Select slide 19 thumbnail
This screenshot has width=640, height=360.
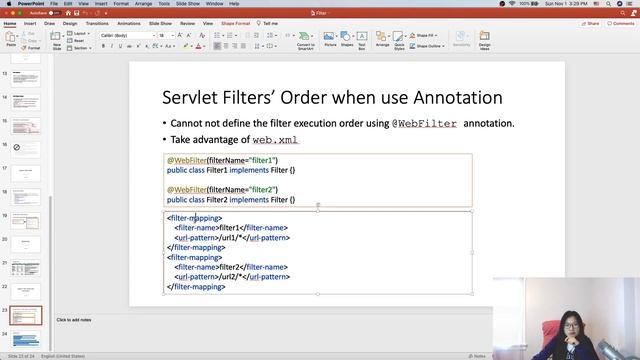[26, 221]
